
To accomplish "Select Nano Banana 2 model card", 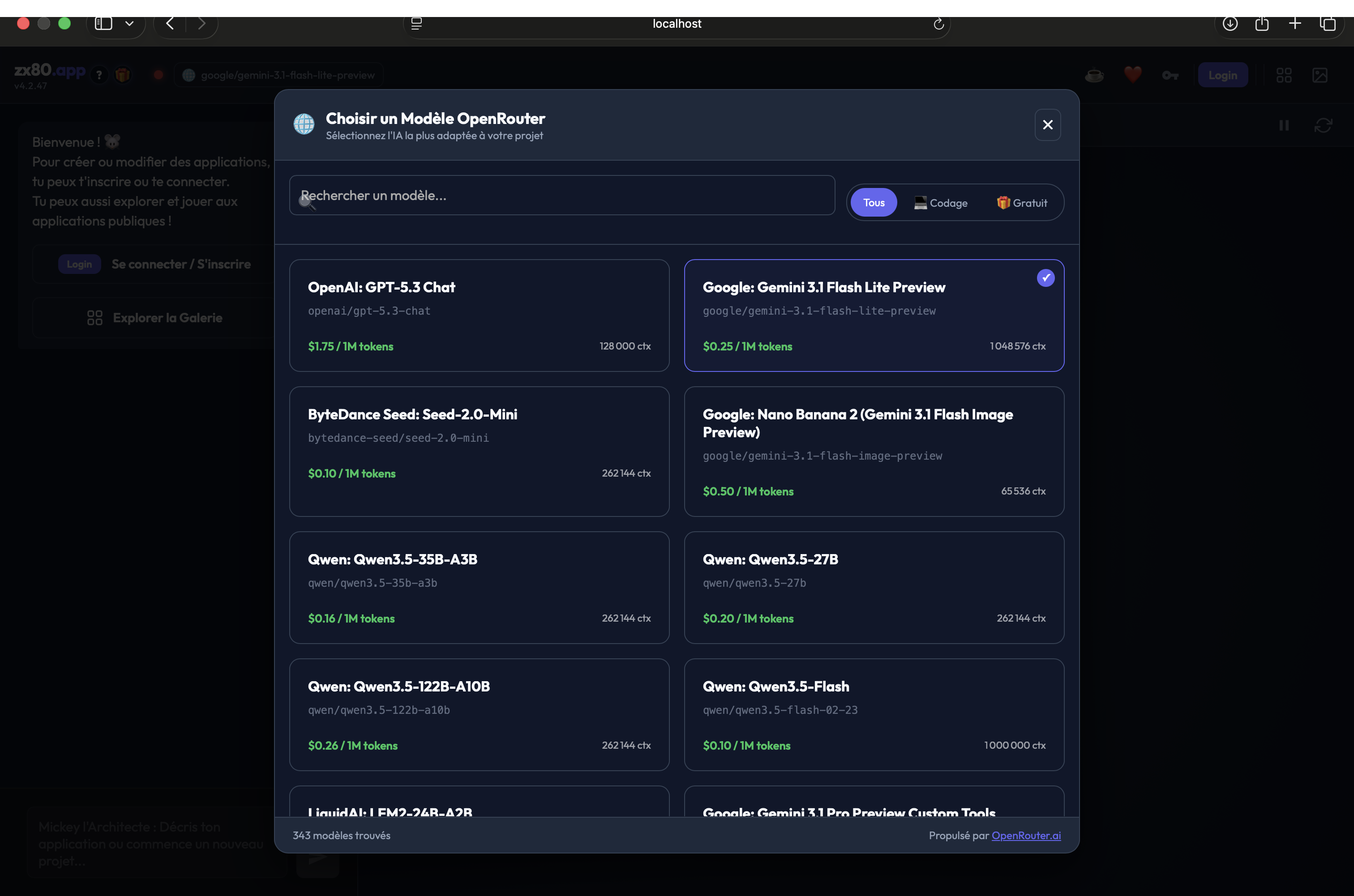I will pyautogui.click(x=874, y=452).
